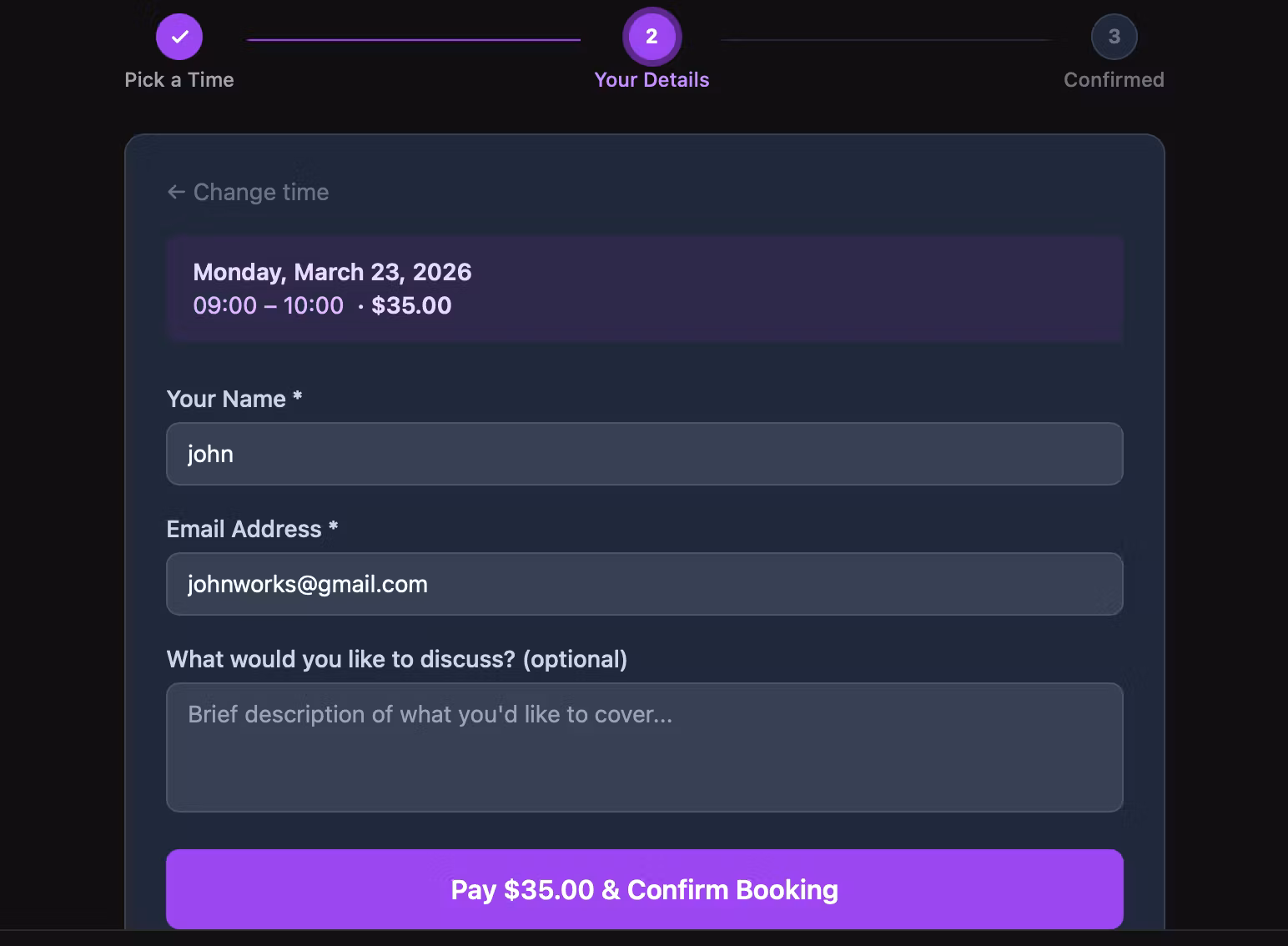Click the purple progress line after step one
Image resolution: width=1288 pixels, height=946 pixels.
point(414,39)
